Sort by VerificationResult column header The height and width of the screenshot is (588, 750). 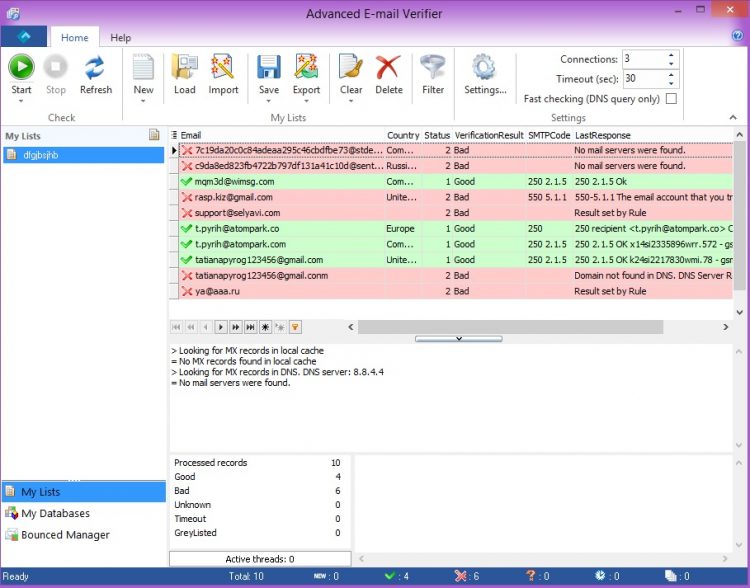[x=489, y=135]
